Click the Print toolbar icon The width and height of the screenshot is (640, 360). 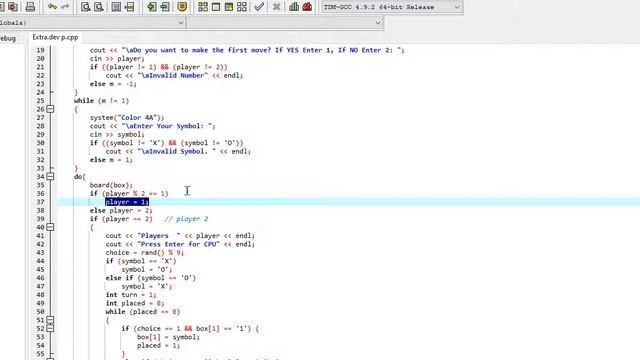[x=30, y=7]
